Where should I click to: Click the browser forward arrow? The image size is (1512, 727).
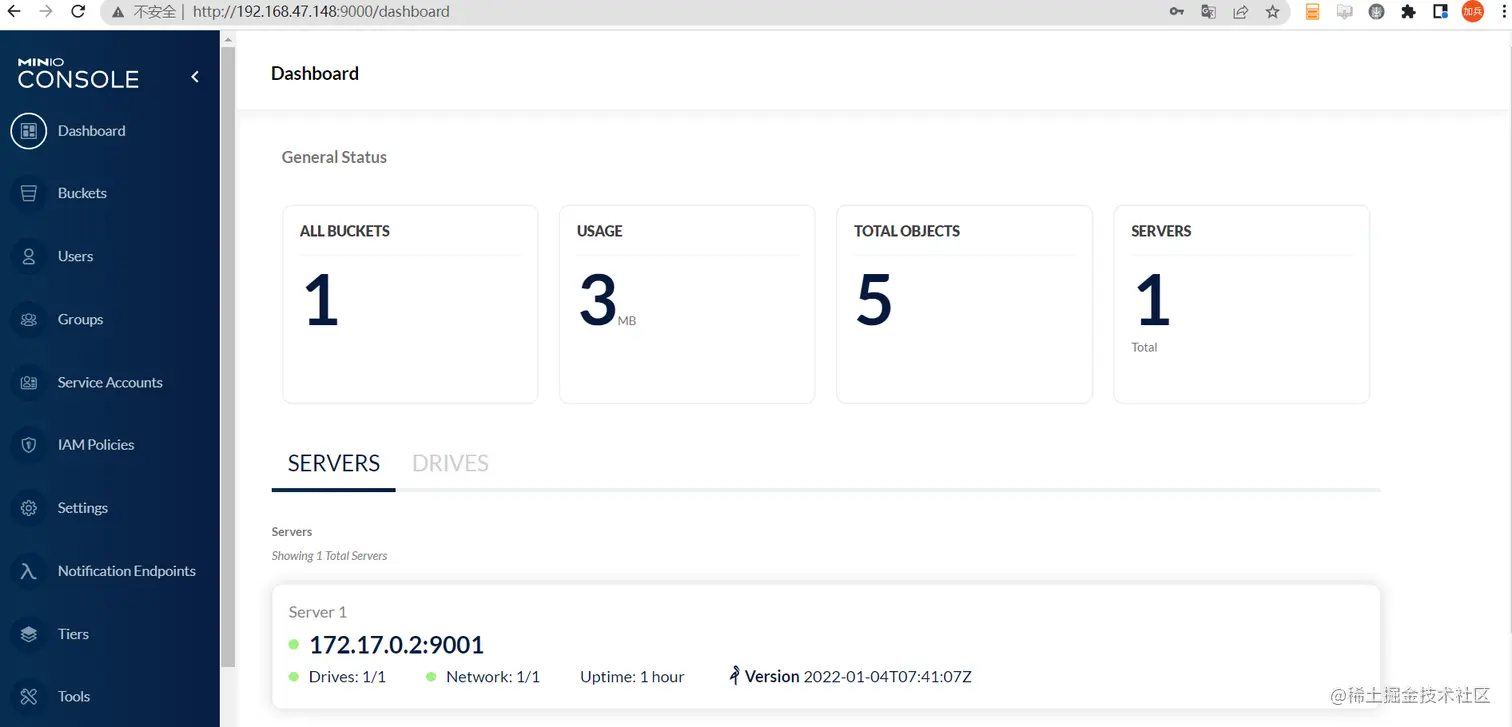pyautogui.click(x=46, y=12)
